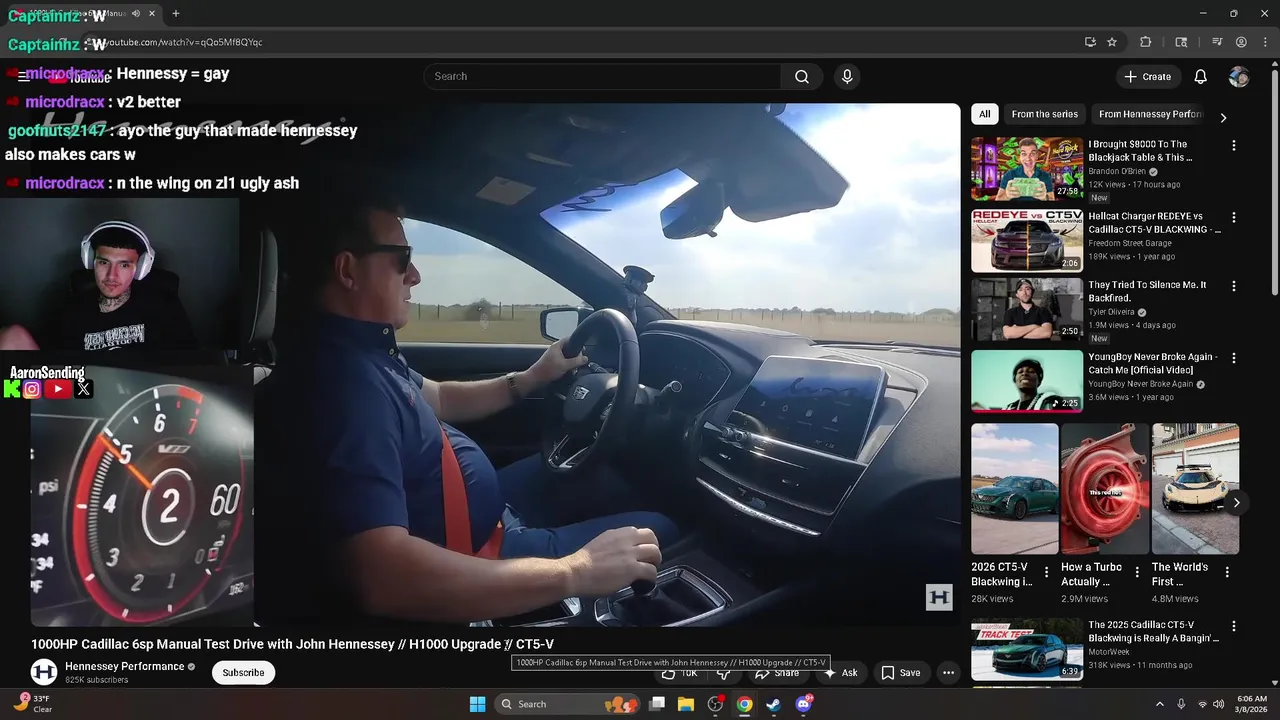Open the Chrome media controls icon

pyautogui.click(x=1217, y=42)
